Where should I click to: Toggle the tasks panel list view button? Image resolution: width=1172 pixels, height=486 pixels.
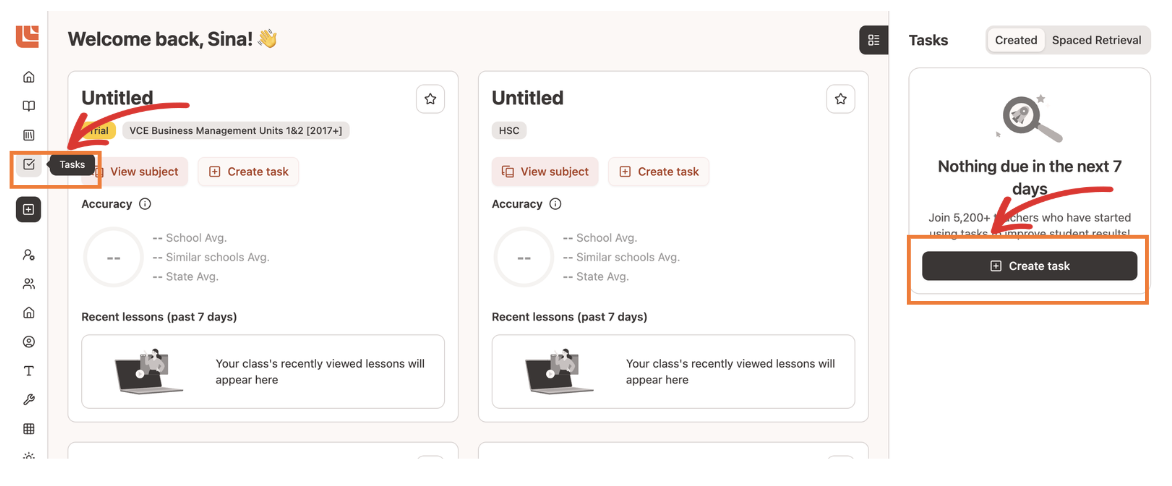click(873, 40)
